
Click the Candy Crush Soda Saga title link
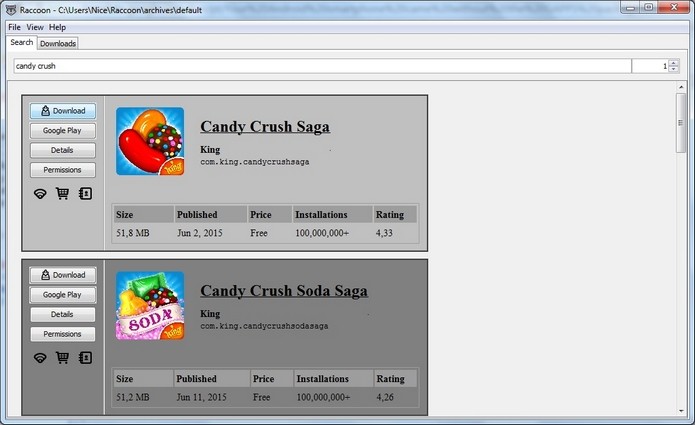(x=284, y=291)
